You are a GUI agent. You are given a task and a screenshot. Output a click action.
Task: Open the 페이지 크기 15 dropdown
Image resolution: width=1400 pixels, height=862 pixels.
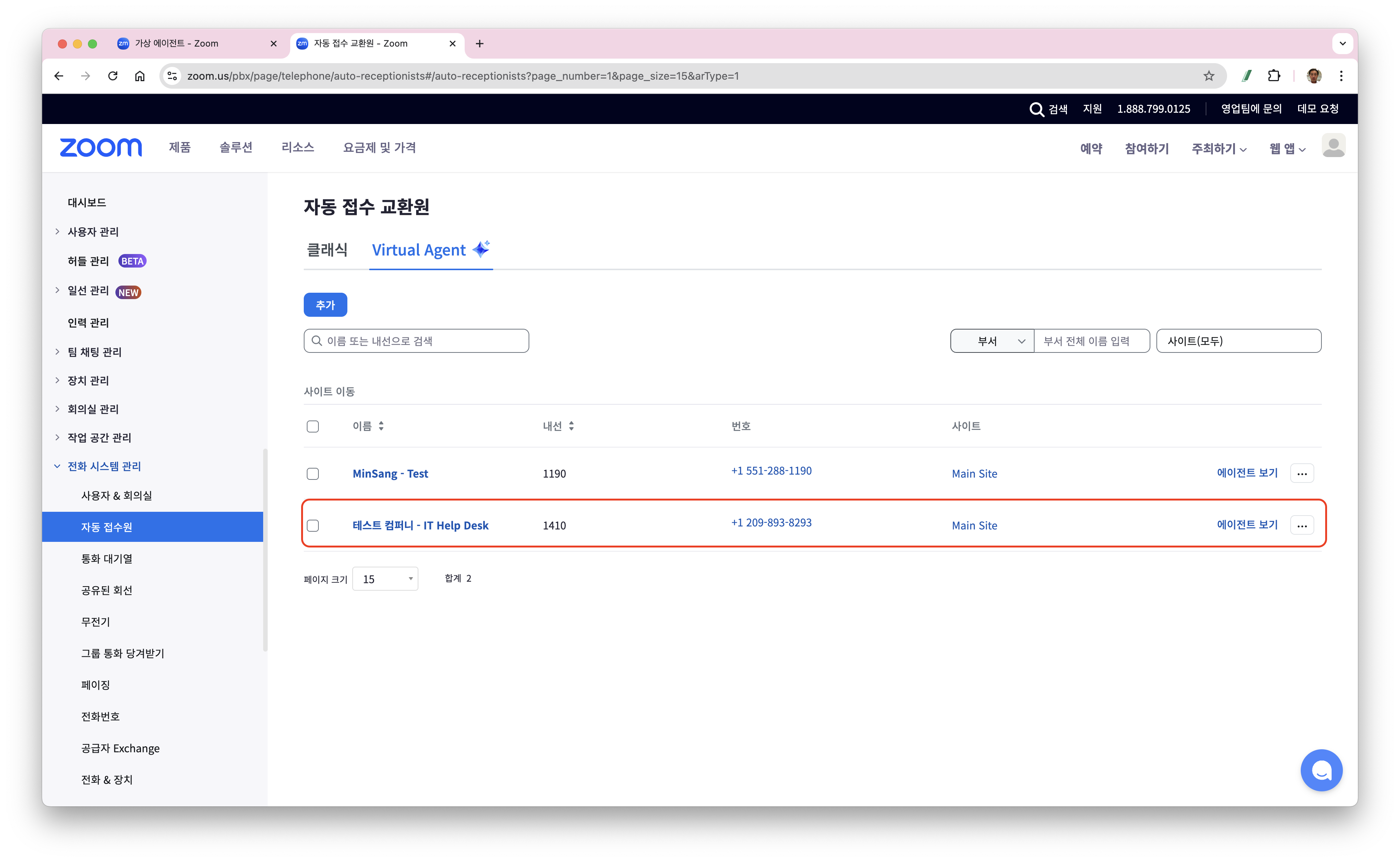(385, 579)
